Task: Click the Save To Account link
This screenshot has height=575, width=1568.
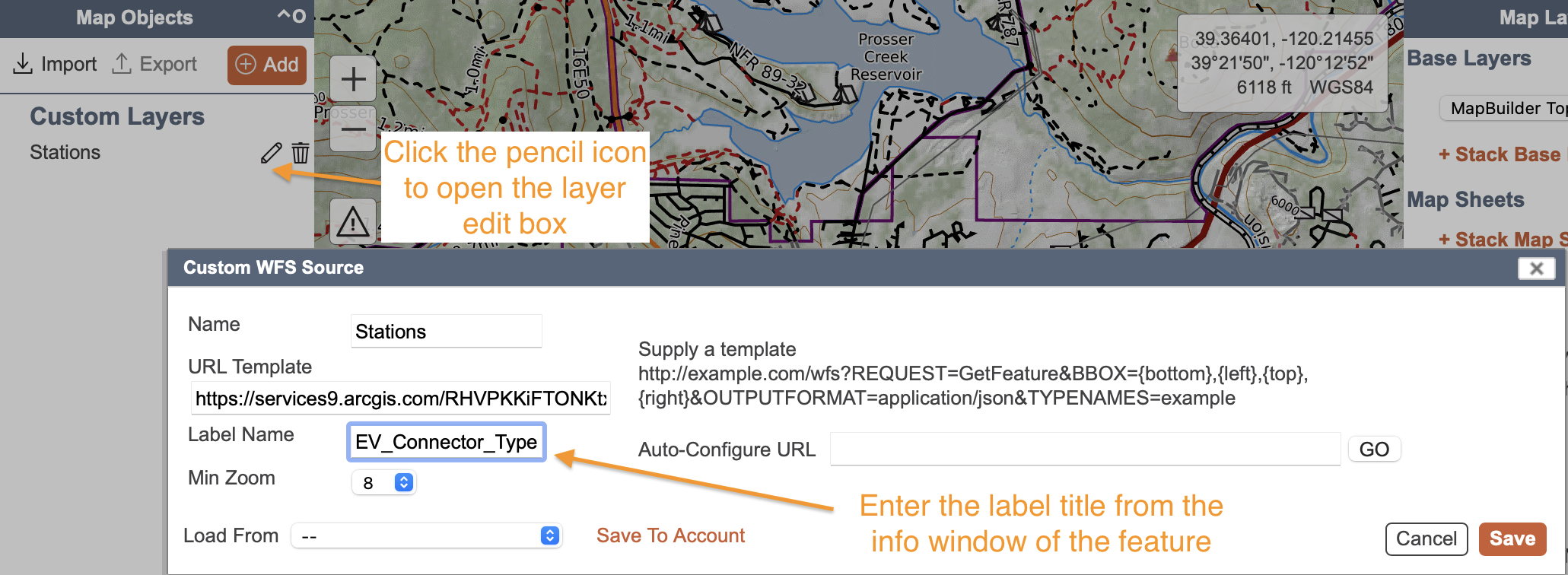Action: [x=670, y=536]
